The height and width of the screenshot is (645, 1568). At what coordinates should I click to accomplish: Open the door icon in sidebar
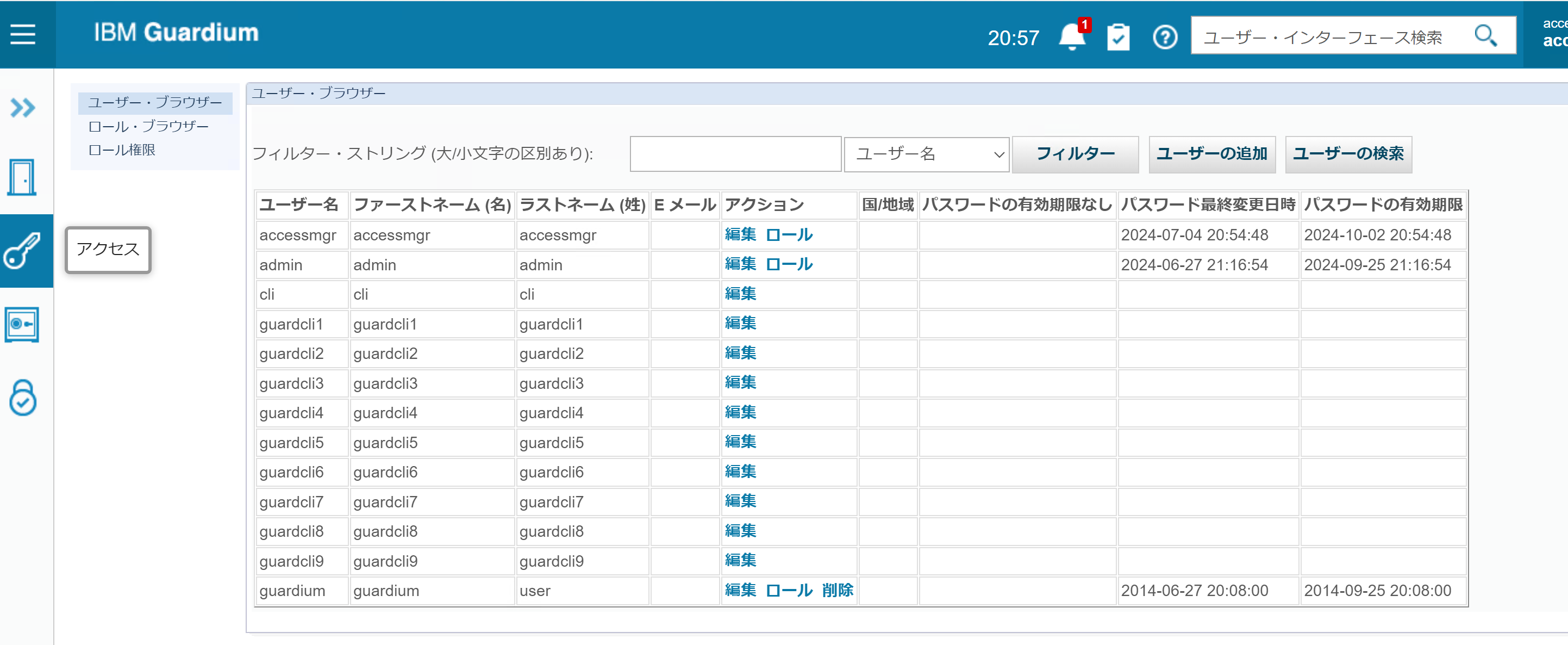[22, 178]
